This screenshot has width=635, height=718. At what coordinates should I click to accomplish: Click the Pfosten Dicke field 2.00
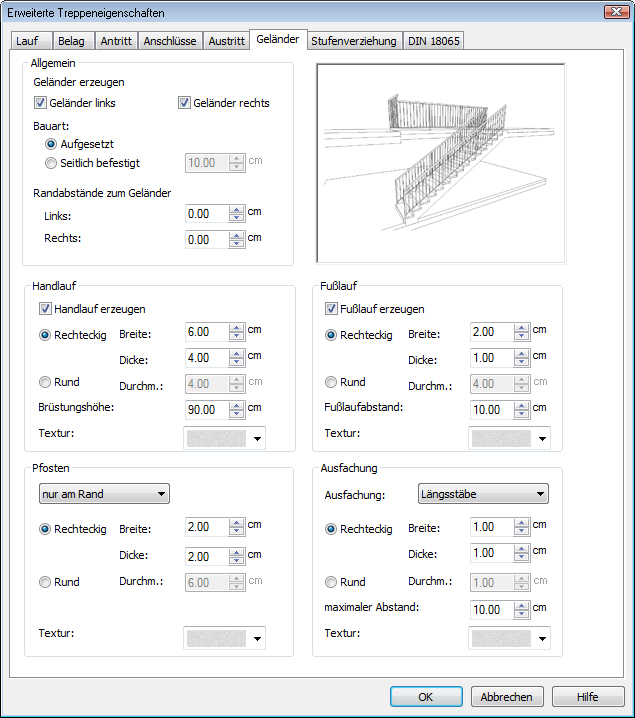207,556
